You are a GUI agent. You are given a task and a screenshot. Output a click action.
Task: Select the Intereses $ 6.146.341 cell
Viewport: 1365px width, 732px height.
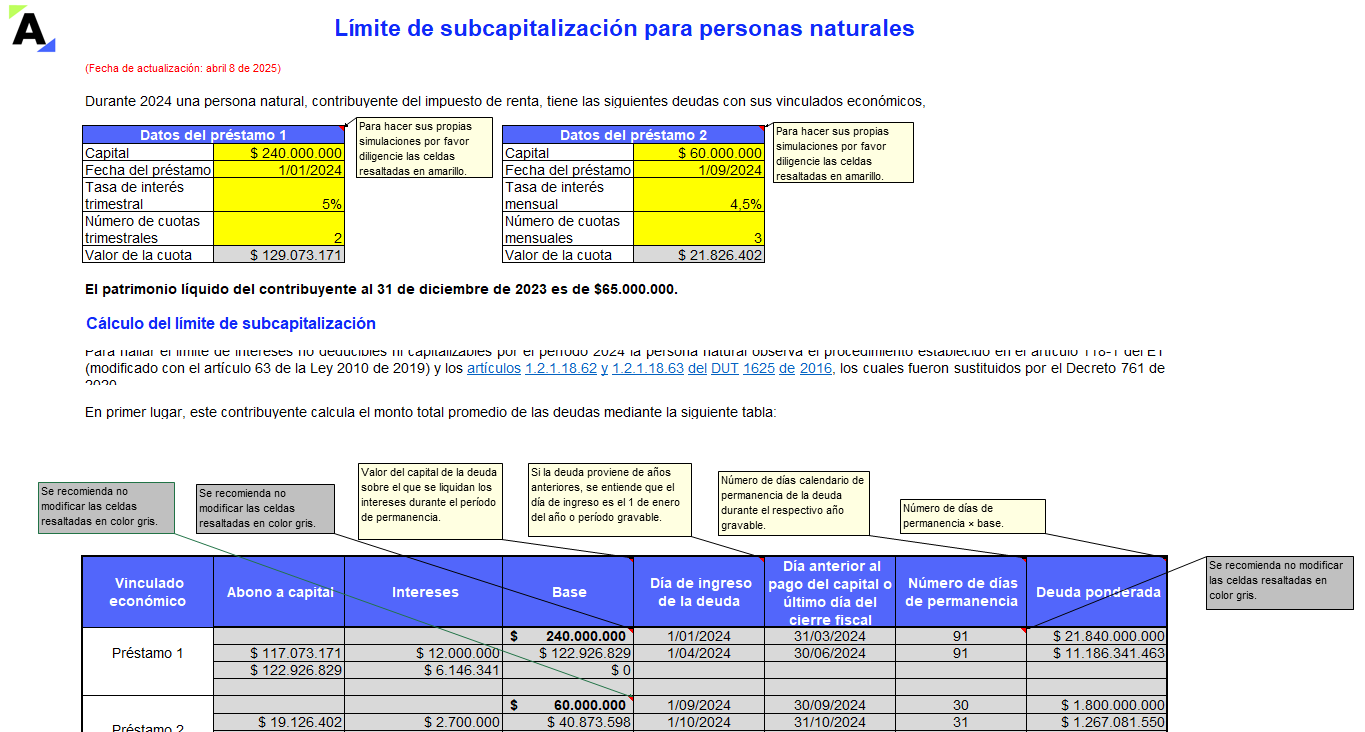424,670
